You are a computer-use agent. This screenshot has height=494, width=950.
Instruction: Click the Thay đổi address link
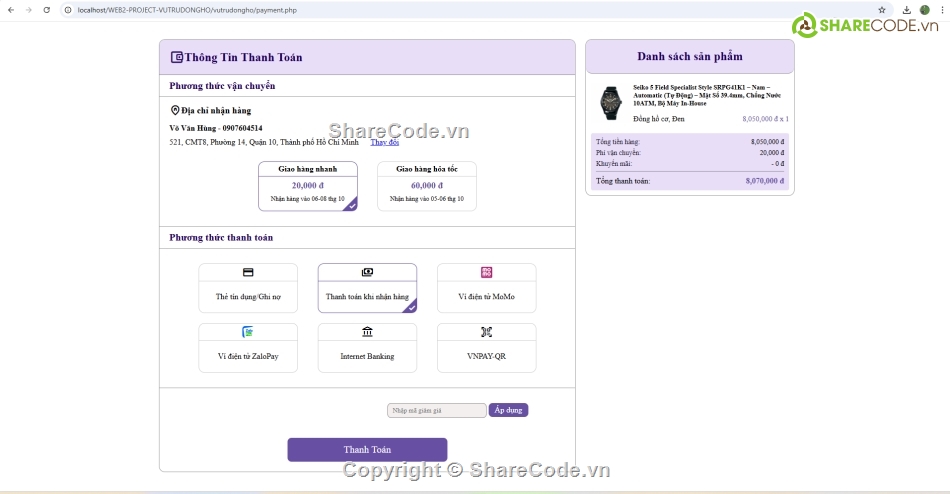385,142
